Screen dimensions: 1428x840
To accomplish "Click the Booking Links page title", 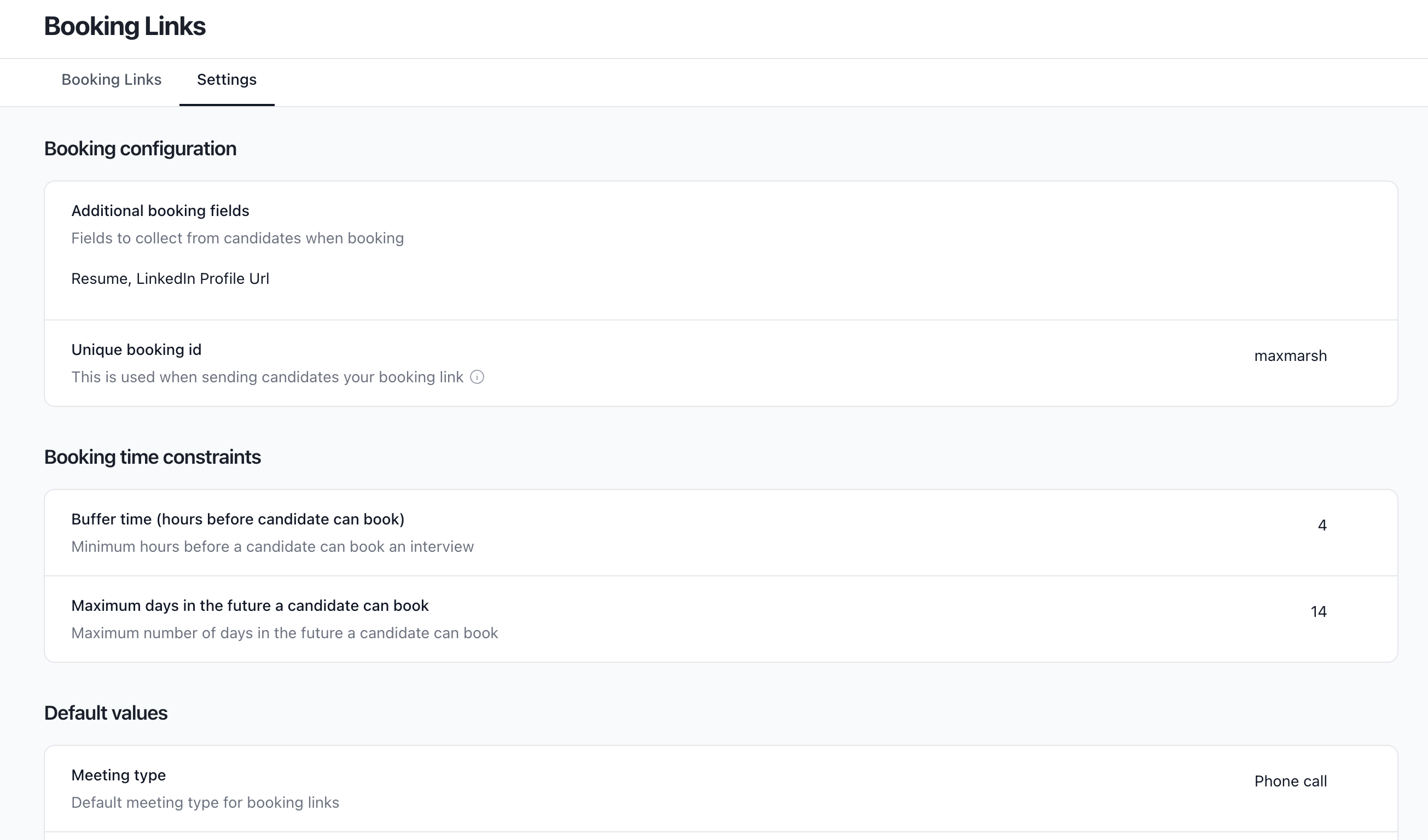I will (125, 27).
